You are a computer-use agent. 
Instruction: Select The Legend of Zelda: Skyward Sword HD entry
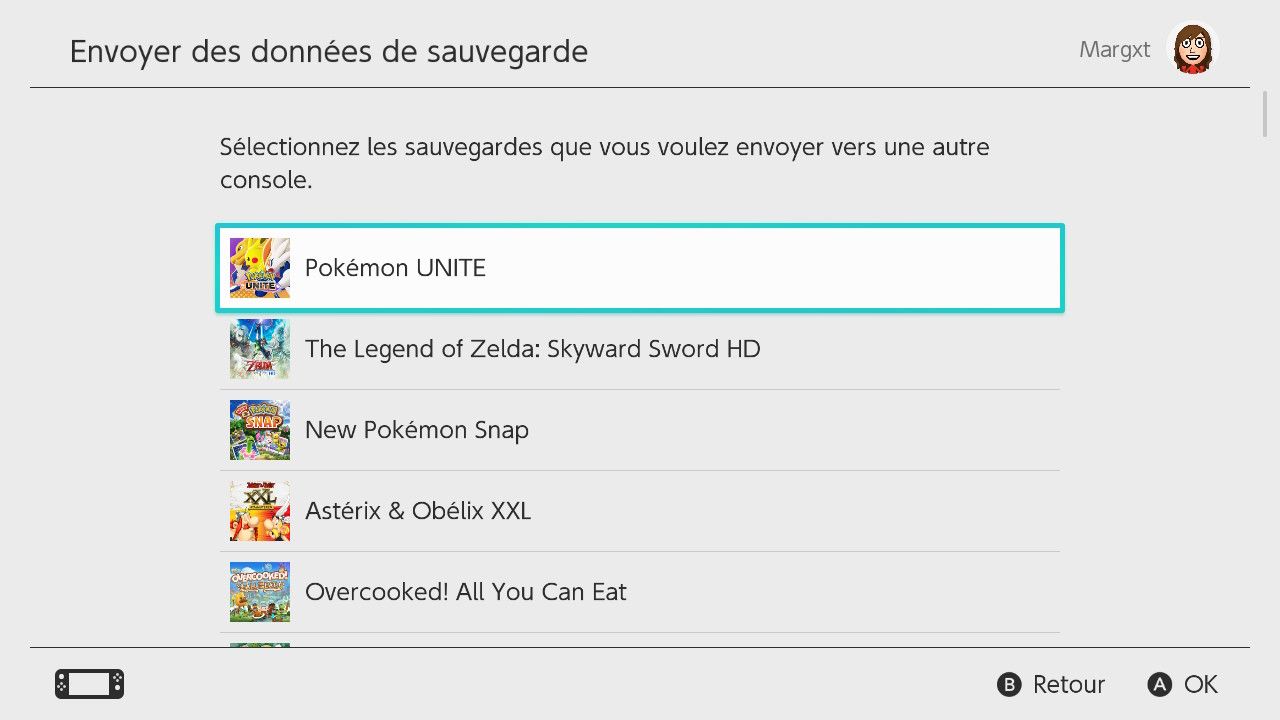pos(640,349)
